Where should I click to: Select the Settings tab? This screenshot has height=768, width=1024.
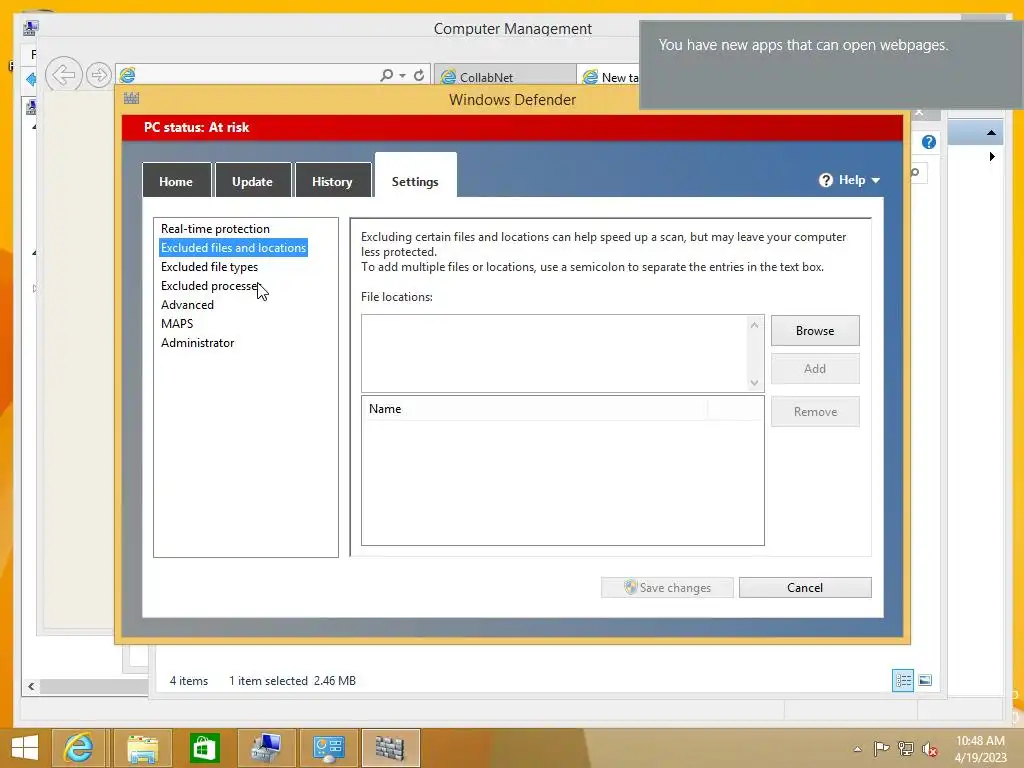(x=415, y=176)
